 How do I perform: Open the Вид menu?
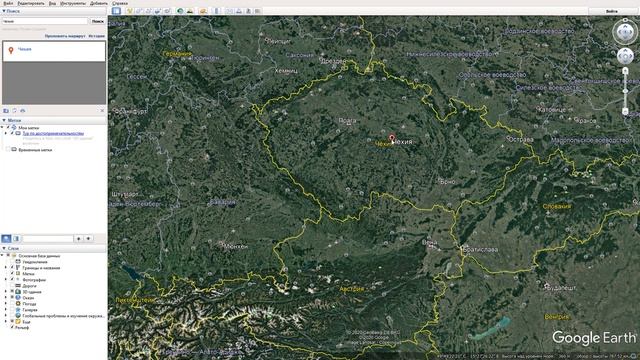click(x=52, y=3)
